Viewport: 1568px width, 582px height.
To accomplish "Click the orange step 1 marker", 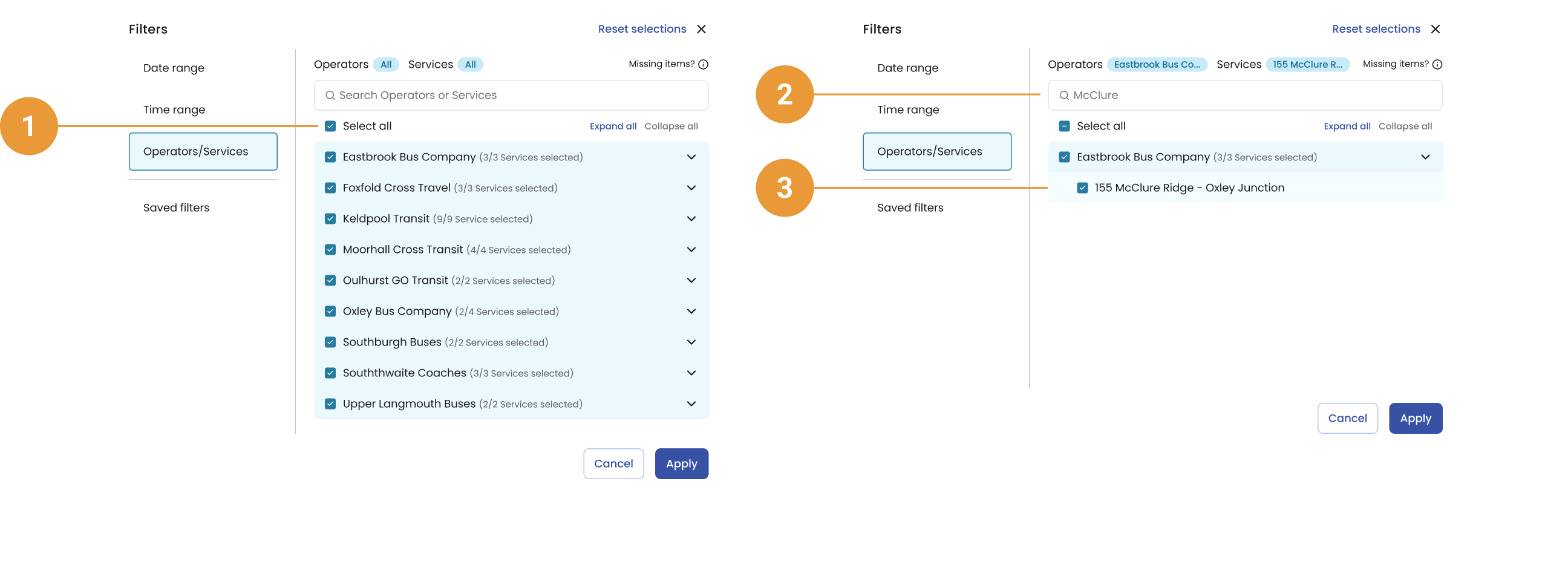I will (28, 126).
